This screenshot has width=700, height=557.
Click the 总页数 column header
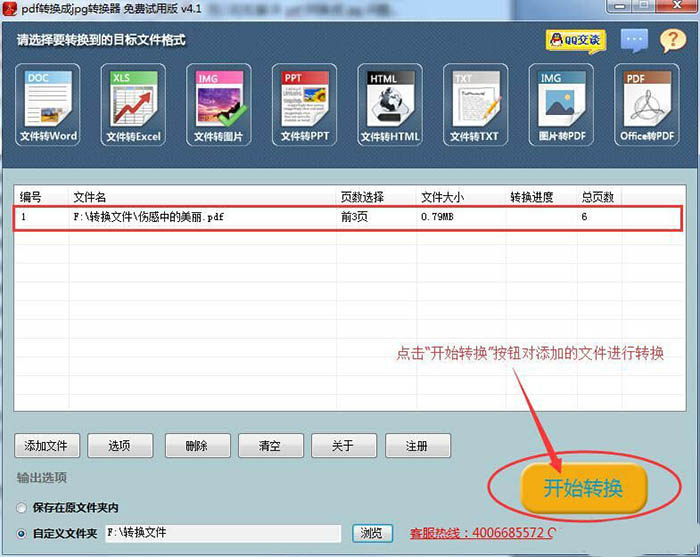point(598,197)
